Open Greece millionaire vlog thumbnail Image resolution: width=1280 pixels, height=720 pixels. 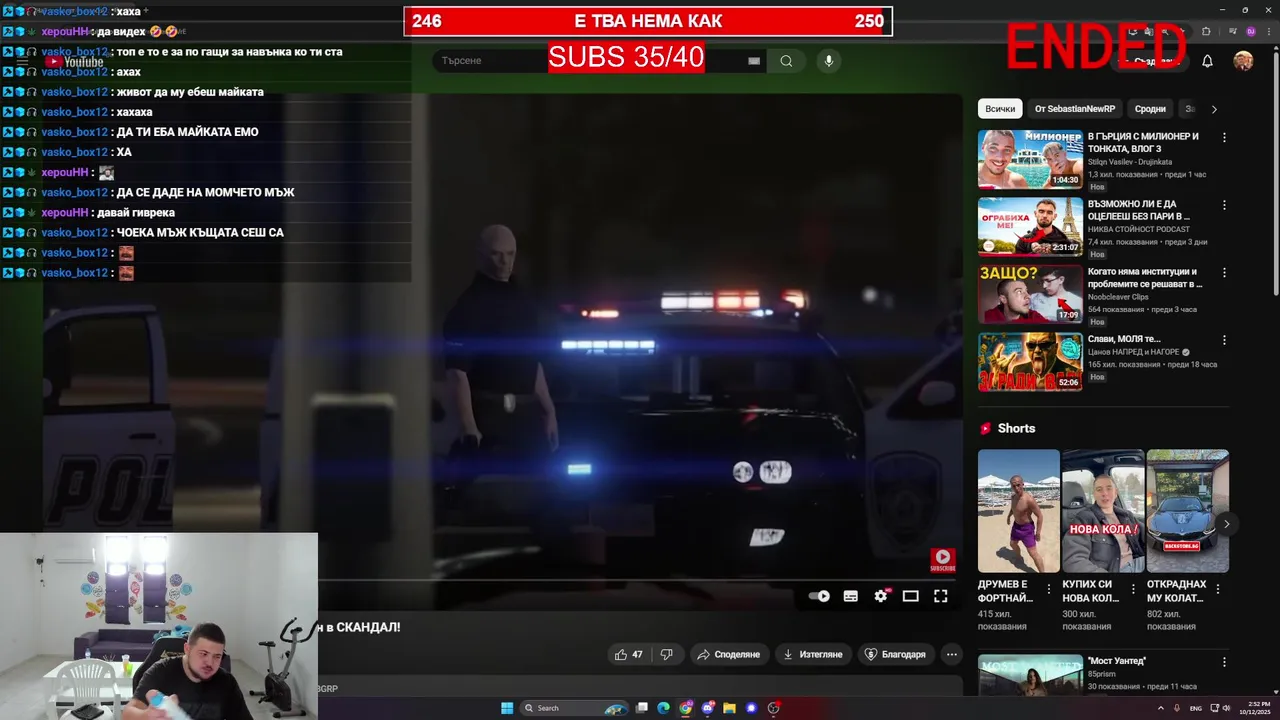1030,158
